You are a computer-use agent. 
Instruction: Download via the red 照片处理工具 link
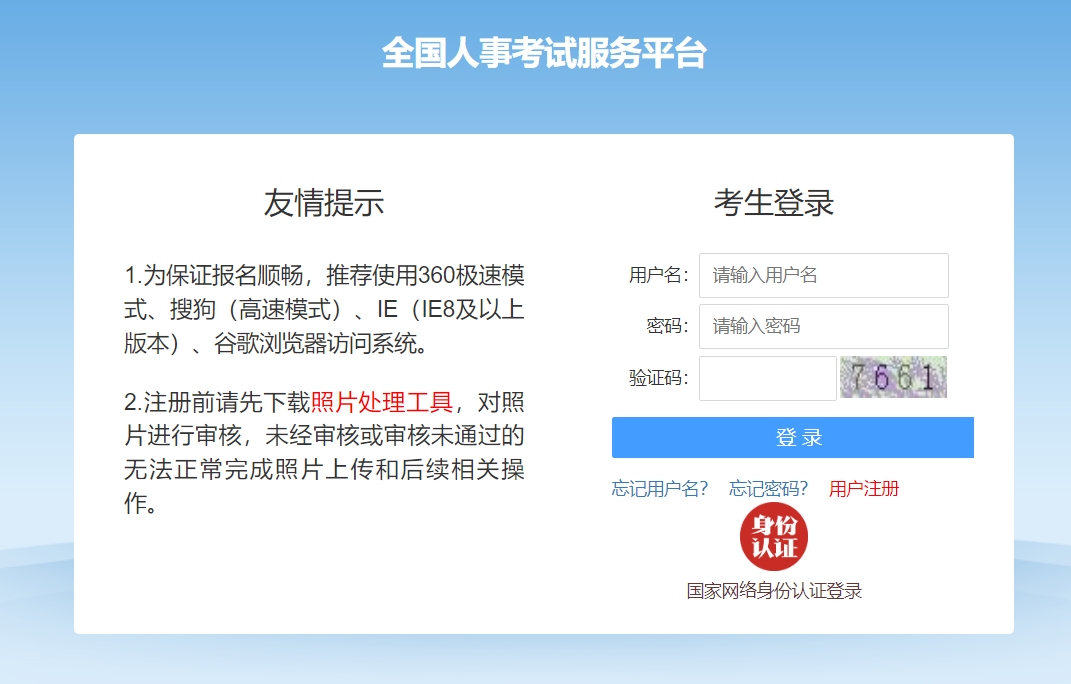(x=382, y=403)
